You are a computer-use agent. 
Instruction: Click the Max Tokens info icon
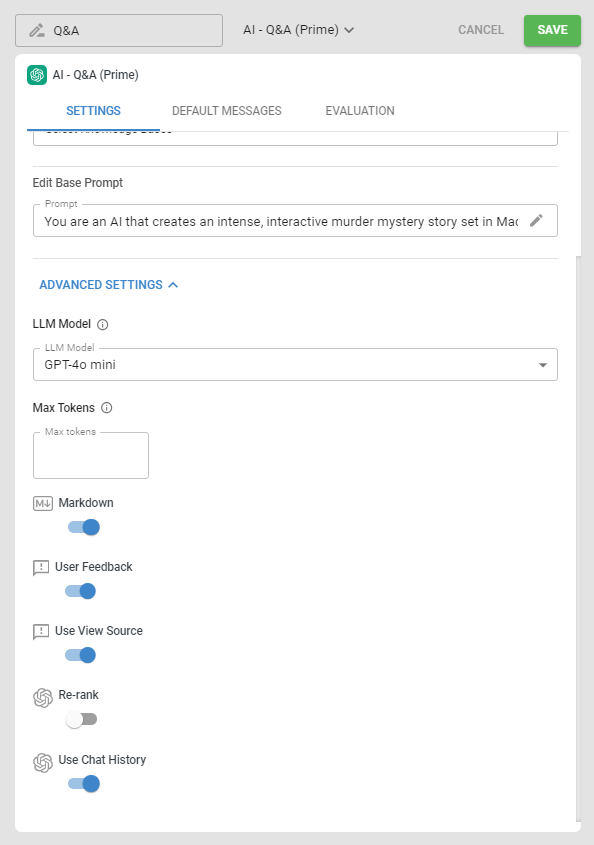[107, 408]
